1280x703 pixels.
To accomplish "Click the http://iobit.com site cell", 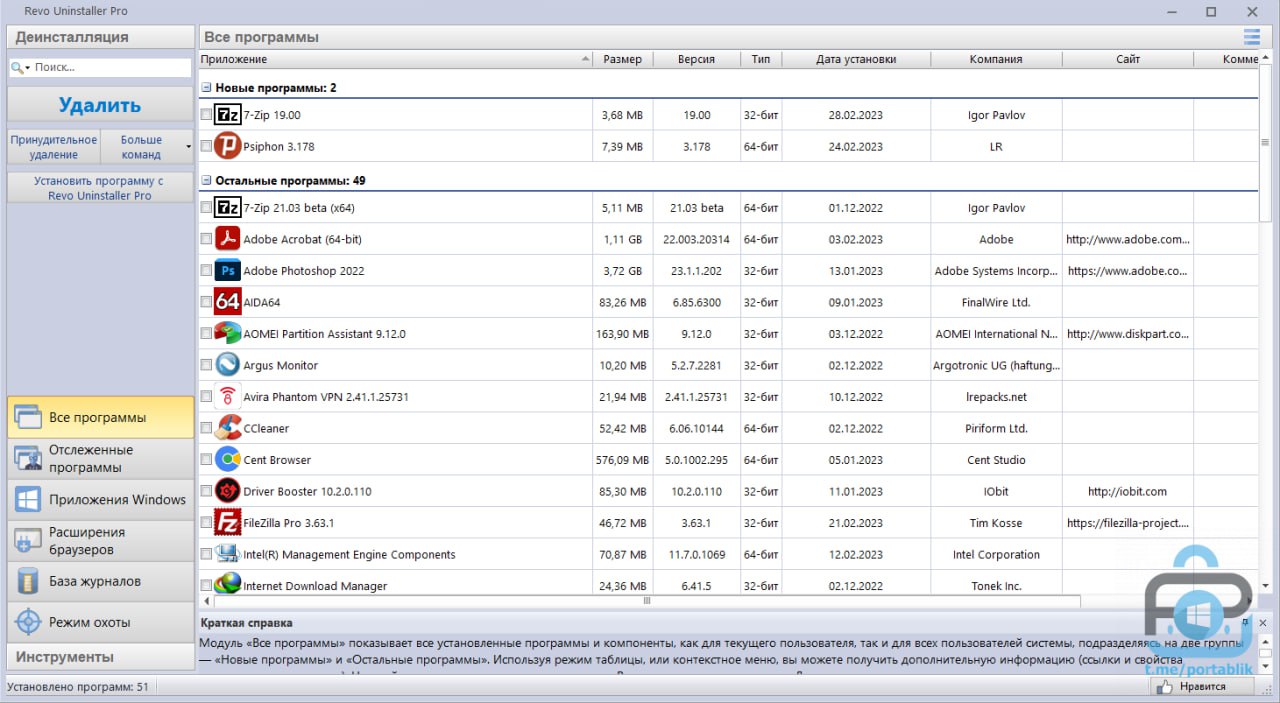I will (x=1127, y=491).
